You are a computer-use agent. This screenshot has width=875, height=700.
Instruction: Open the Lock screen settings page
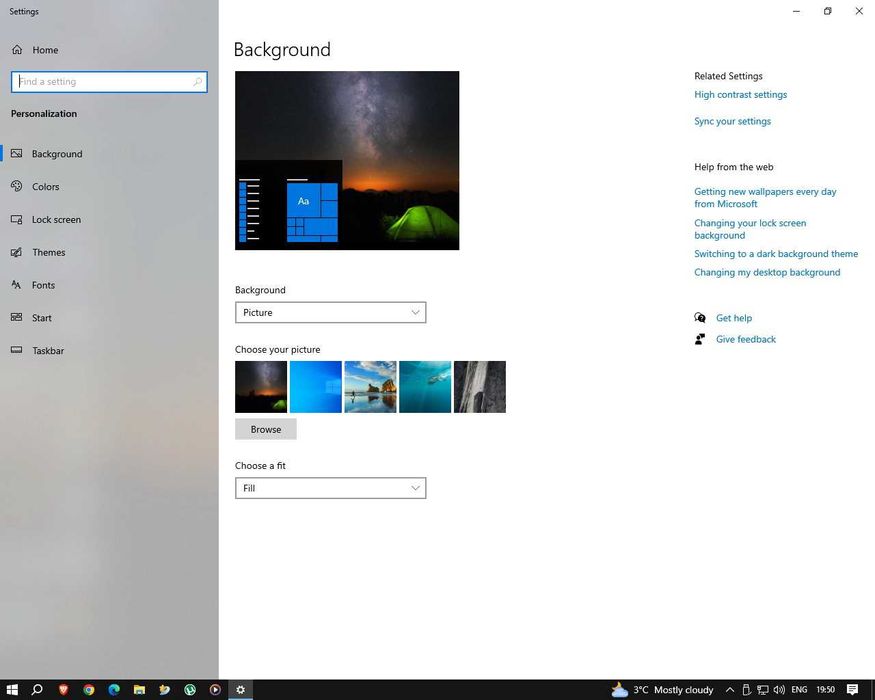109,219
